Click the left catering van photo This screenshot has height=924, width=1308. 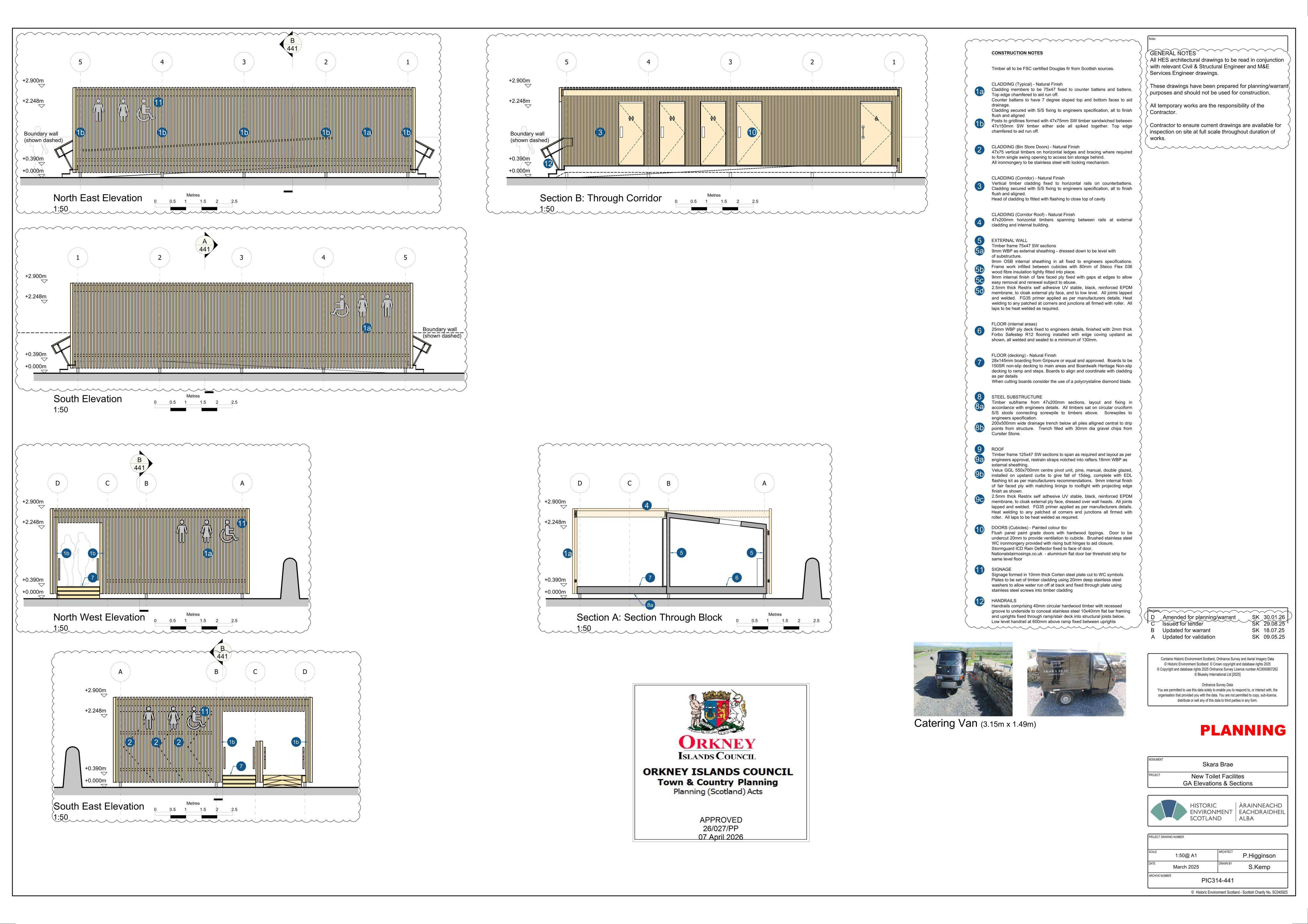pyautogui.click(x=963, y=679)
